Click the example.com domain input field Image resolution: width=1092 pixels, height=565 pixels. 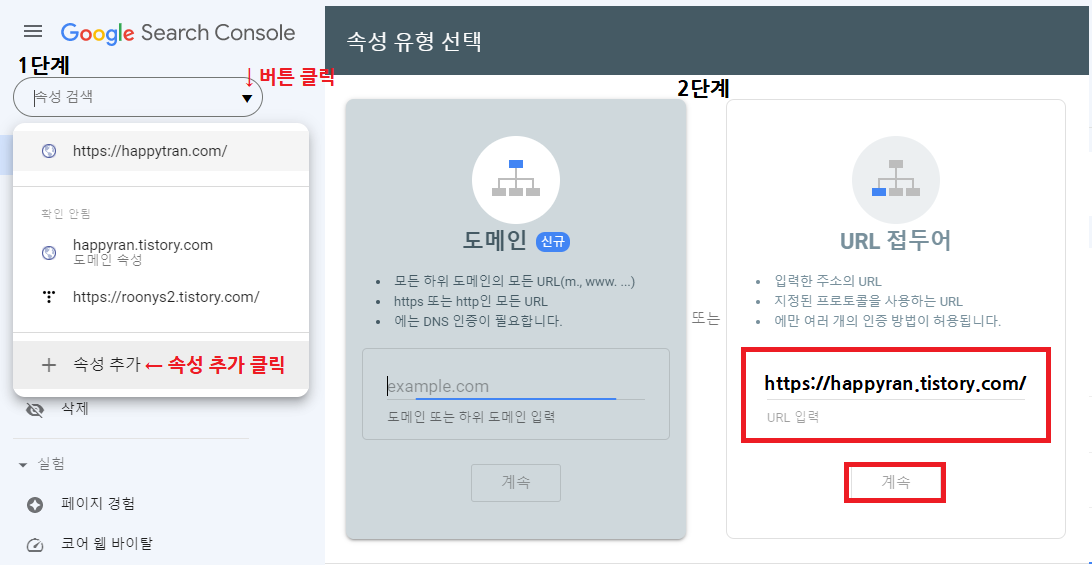515,386
